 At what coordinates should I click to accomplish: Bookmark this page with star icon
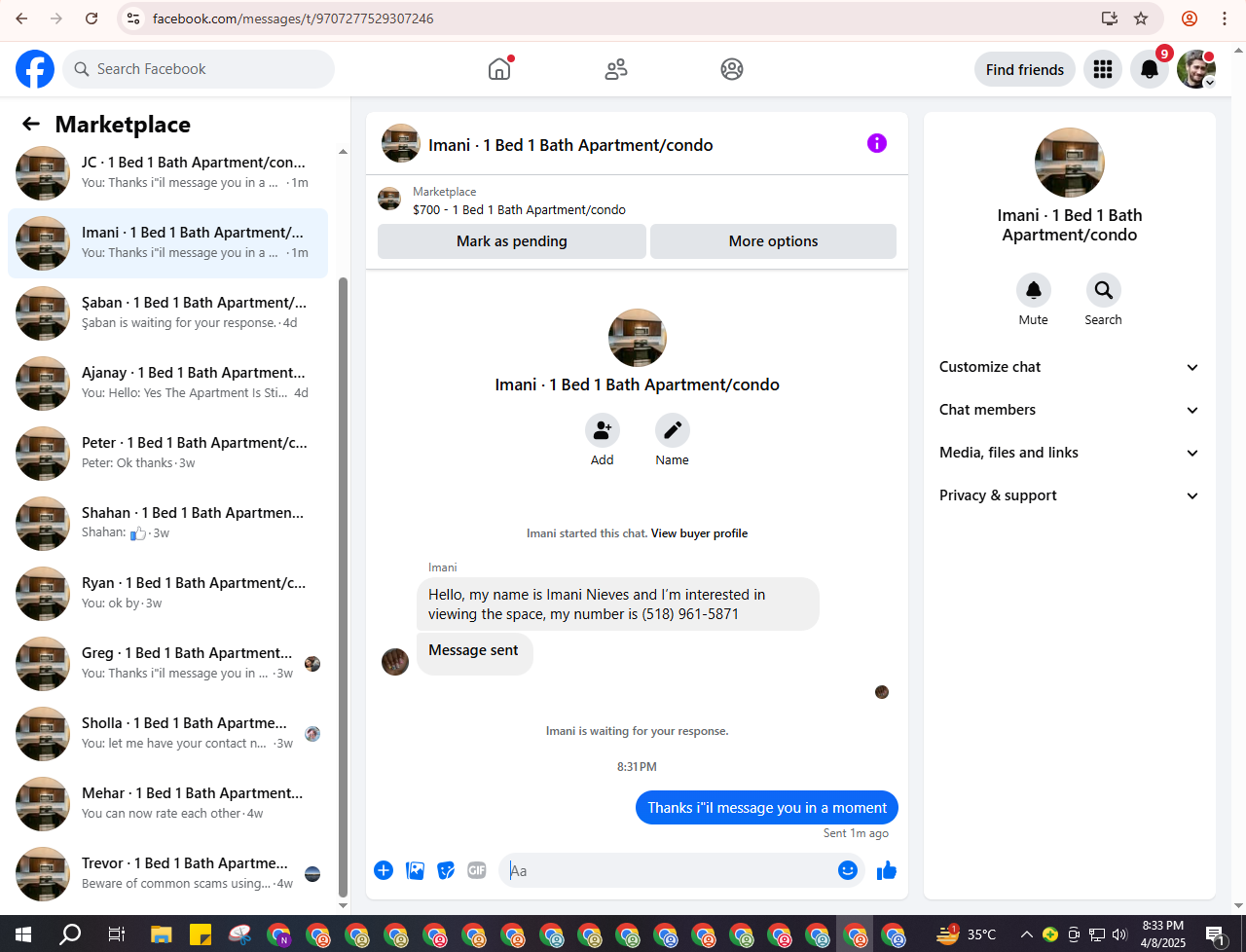point(1141,18)
